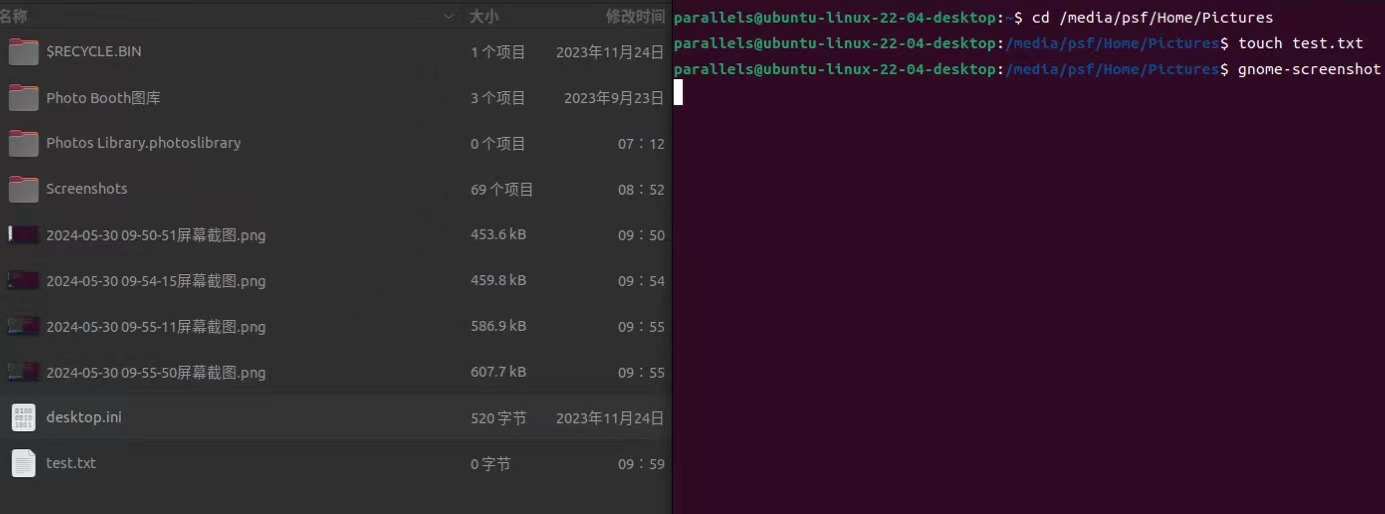Screen dimensions: 1385x514
Task: Select the $RECYCLE.BIN file name
Action: pos(94,51)
